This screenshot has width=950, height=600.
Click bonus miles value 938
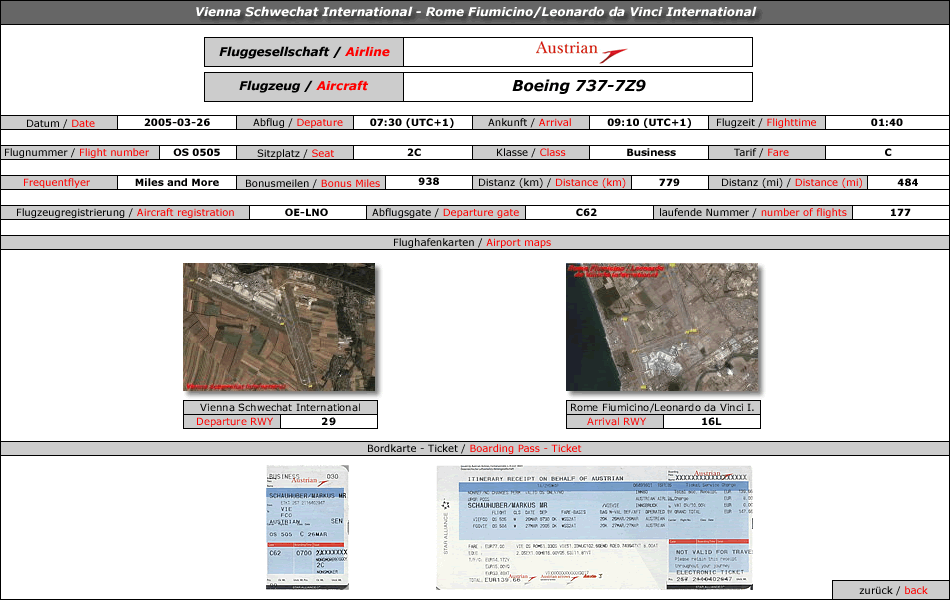428,182
